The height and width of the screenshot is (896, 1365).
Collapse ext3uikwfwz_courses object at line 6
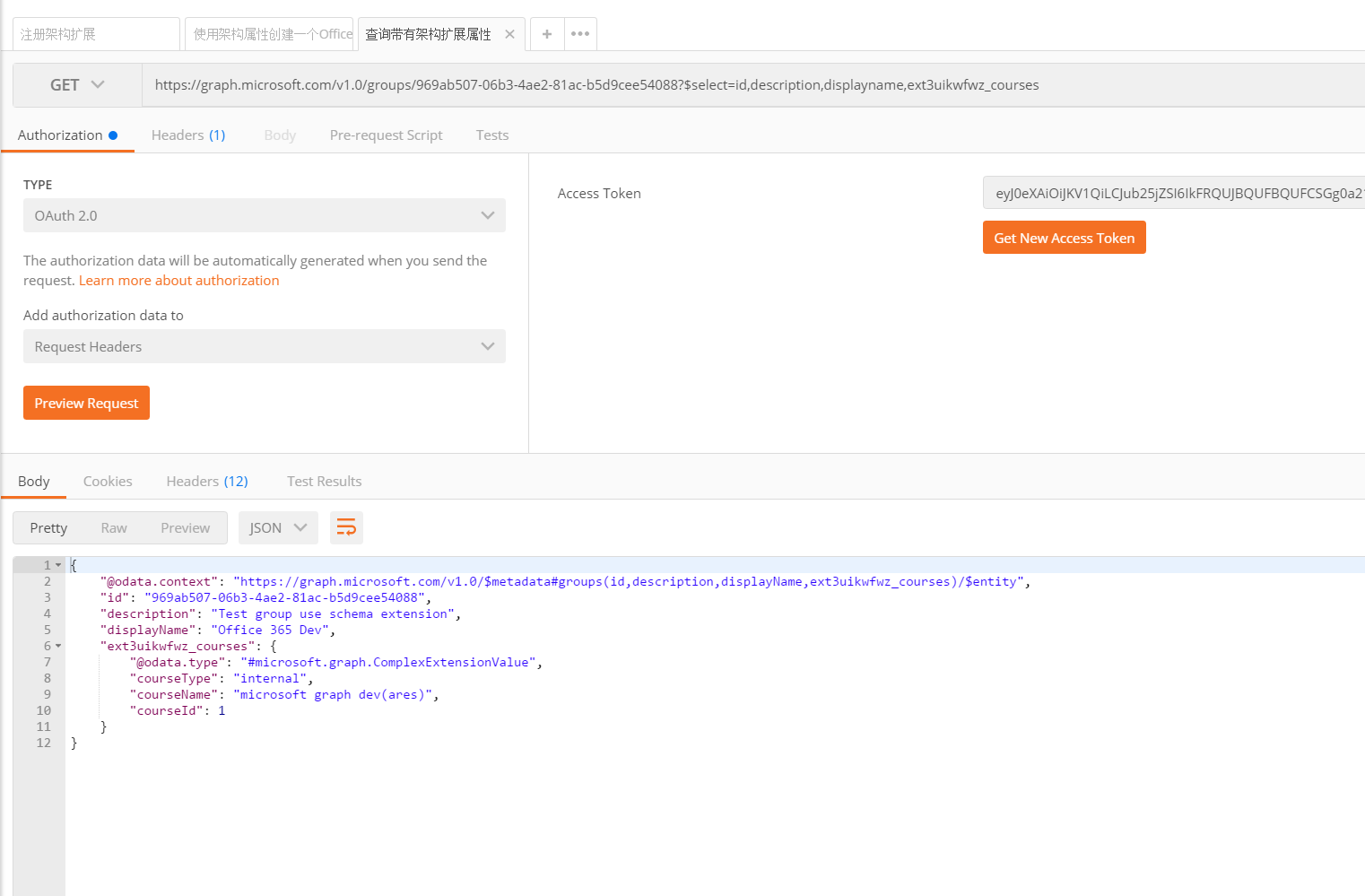tap(59, 646)
